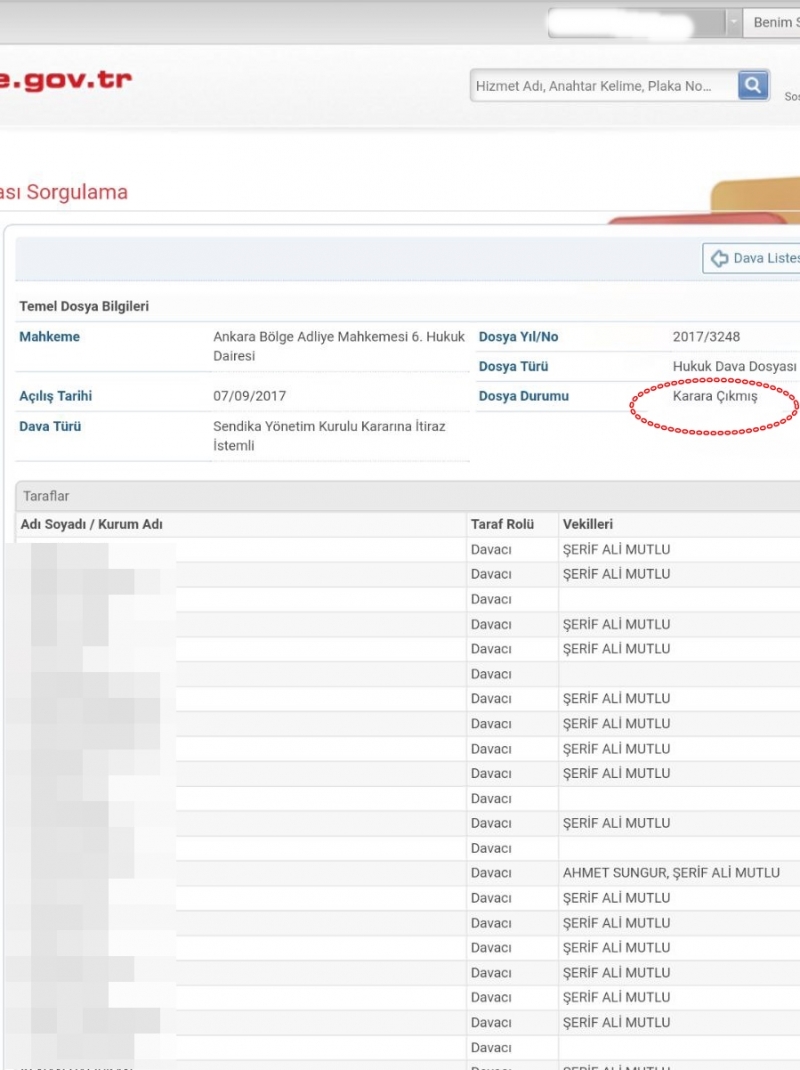Open the user account dropdown arrow
The image size is (800, 1070).
tap(735, 22)
